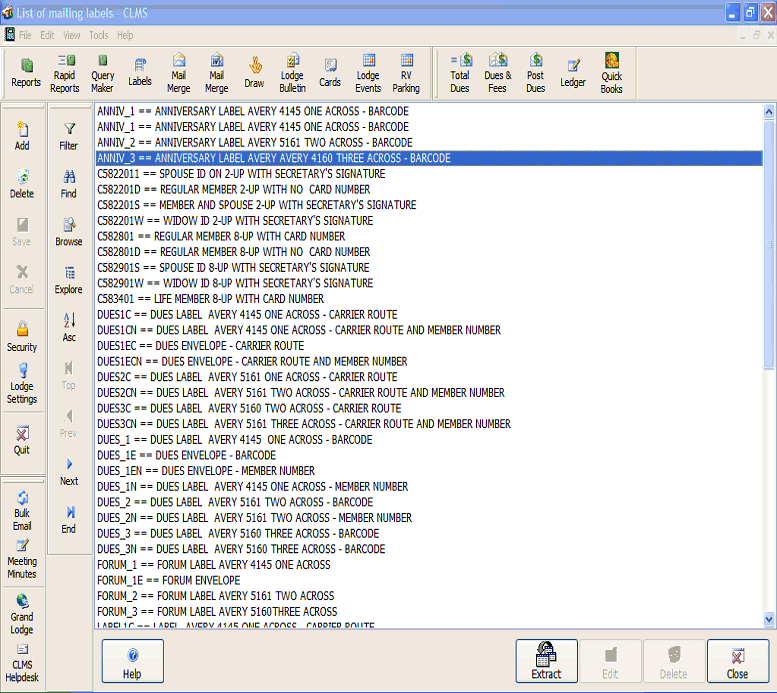Jump to End record navigation button

coord(68,519)
